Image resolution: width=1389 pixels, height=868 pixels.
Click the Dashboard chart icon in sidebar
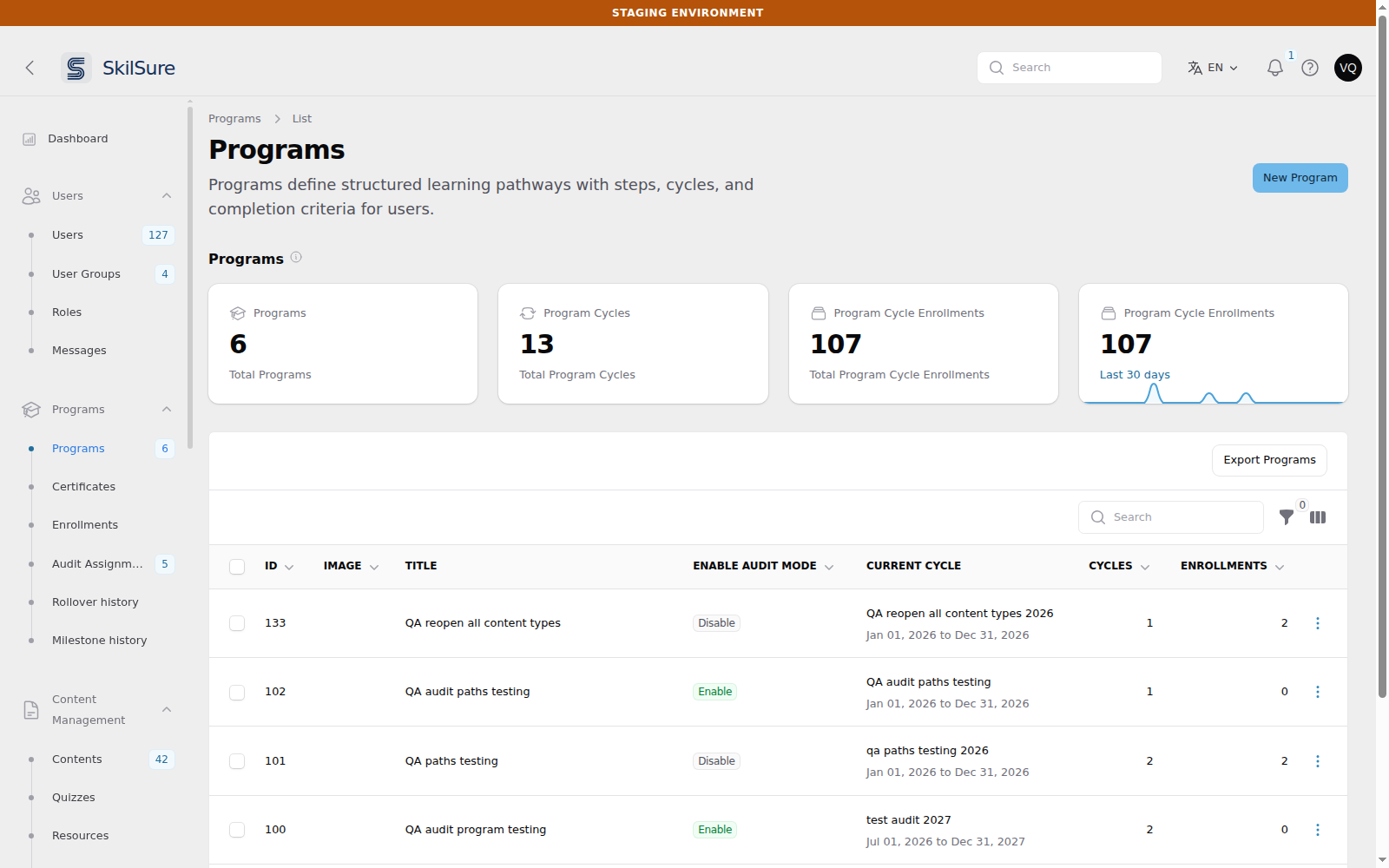tap(30, 139)
